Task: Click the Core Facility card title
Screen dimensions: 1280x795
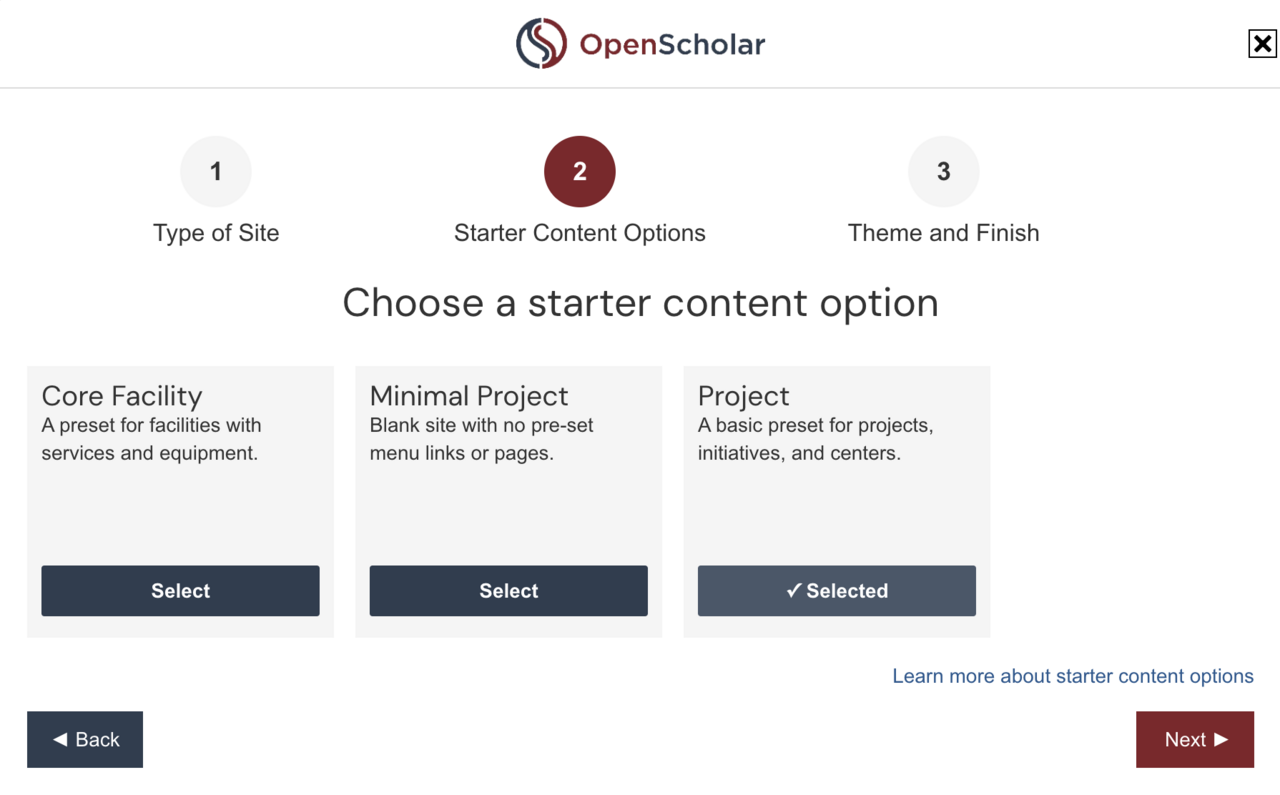Action: click(122, 396)
